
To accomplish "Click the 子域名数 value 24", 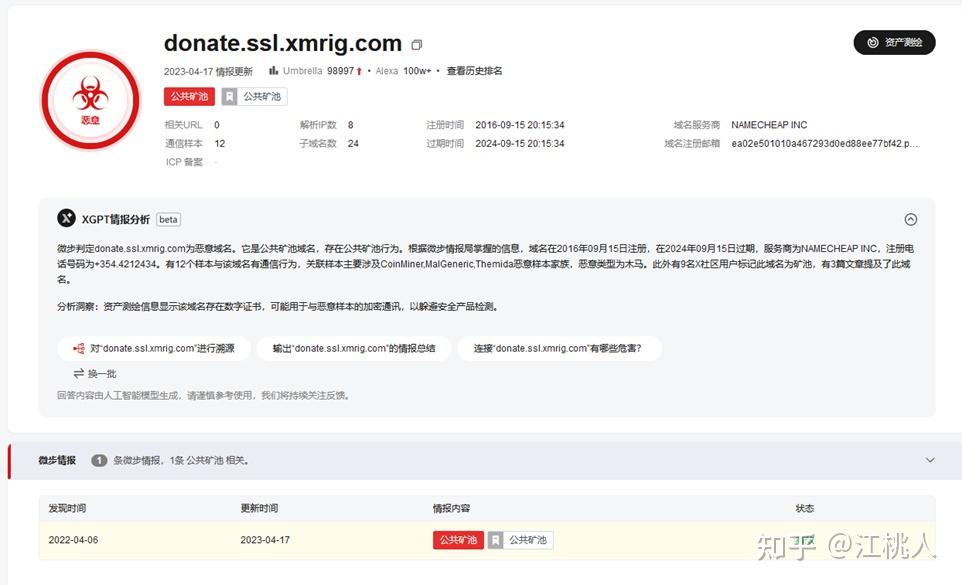I will (353, 143).
